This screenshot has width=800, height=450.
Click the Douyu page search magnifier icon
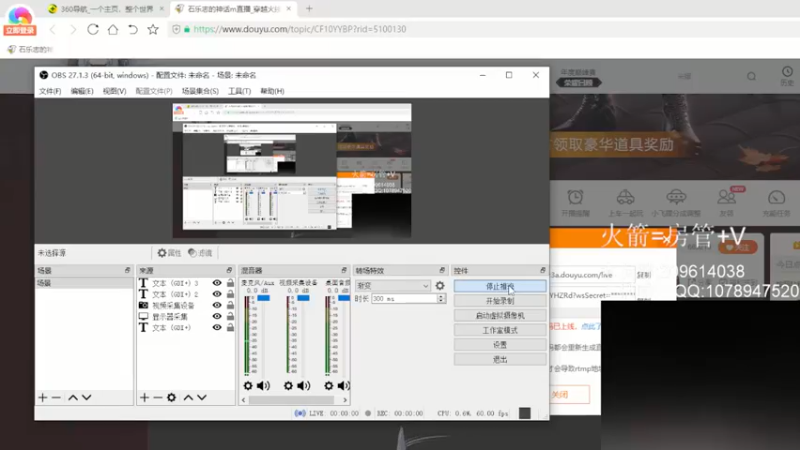752,77
